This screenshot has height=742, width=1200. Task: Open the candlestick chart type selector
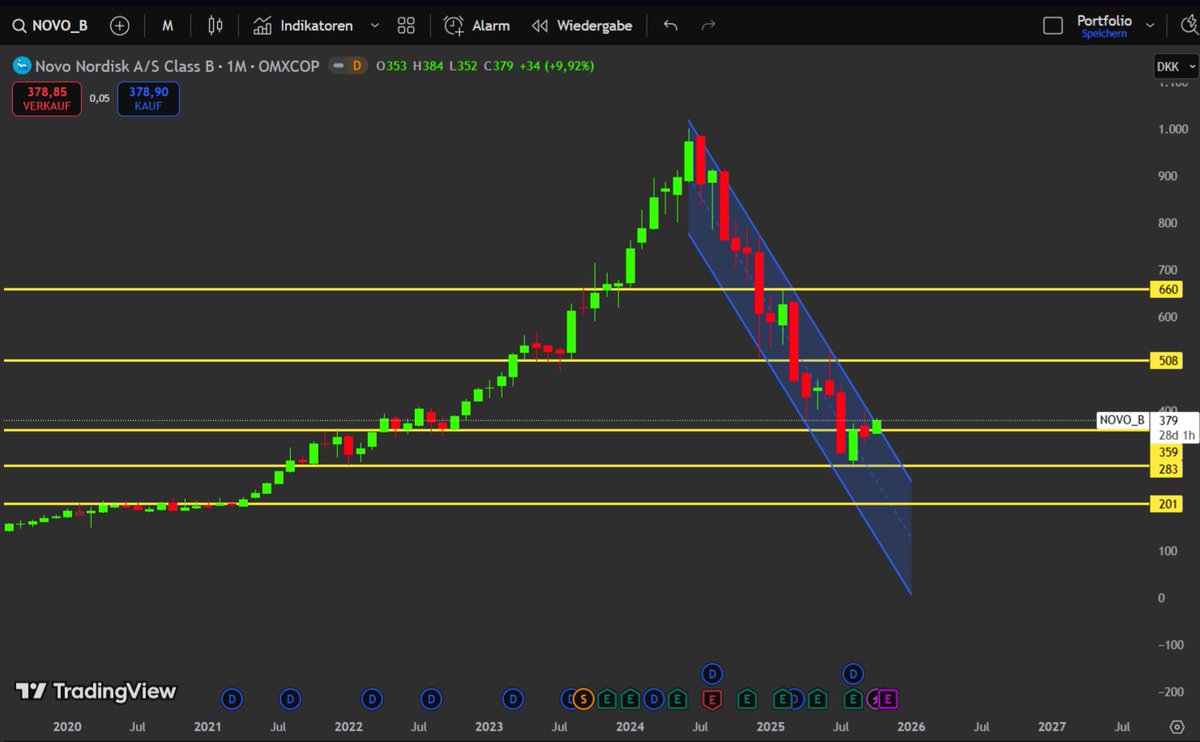[215, 26]
